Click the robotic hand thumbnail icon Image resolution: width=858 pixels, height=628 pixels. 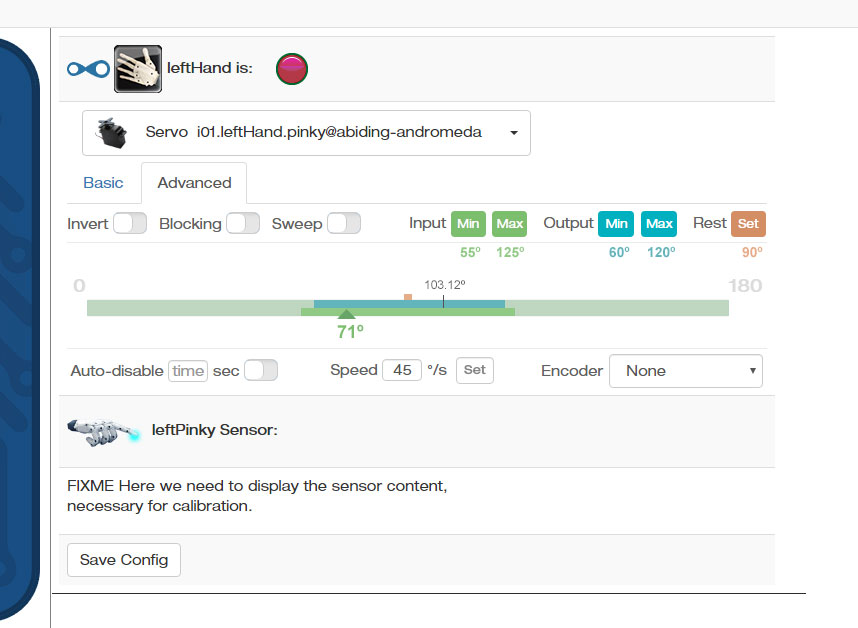pos(137,68)
